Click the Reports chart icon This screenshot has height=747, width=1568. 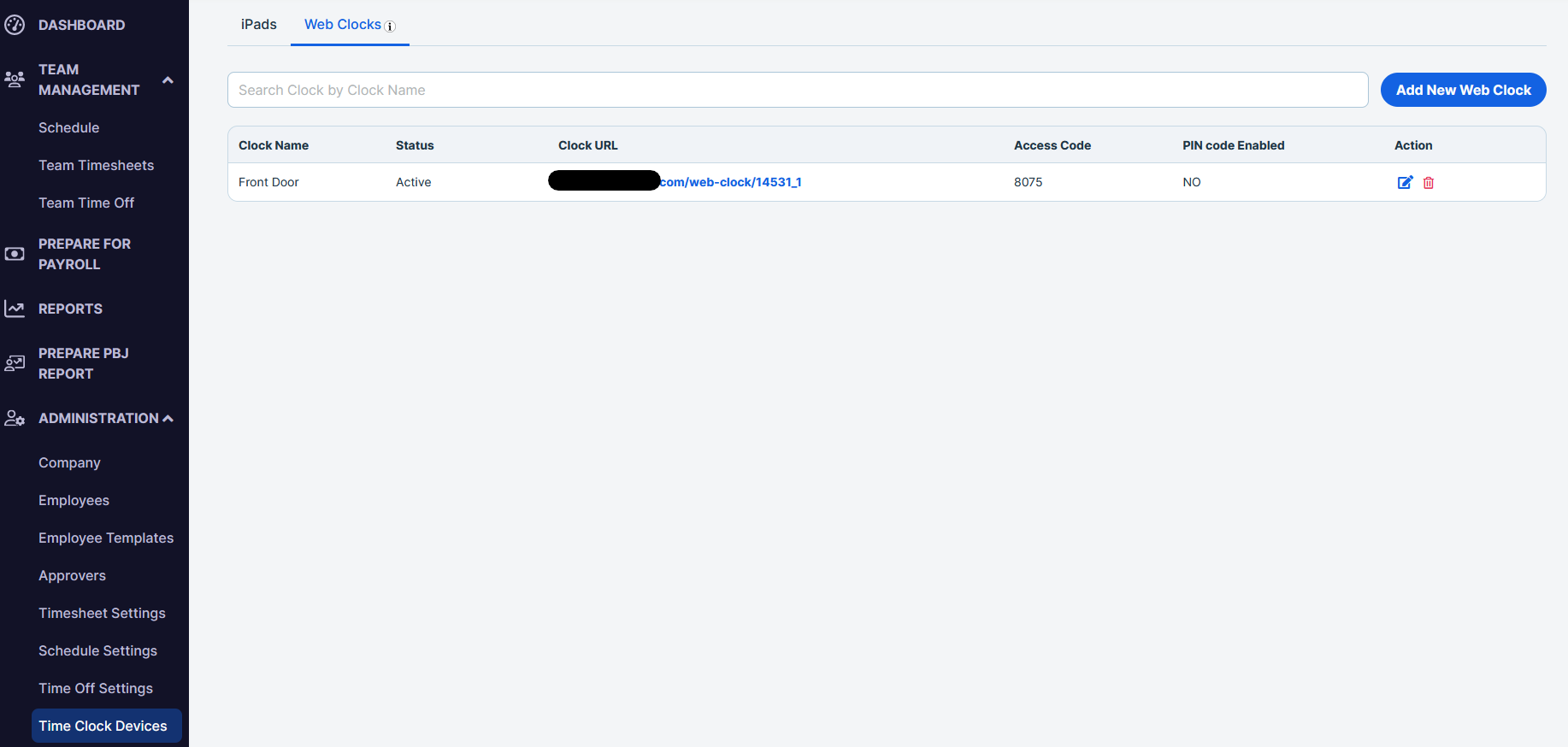point(15,309)
